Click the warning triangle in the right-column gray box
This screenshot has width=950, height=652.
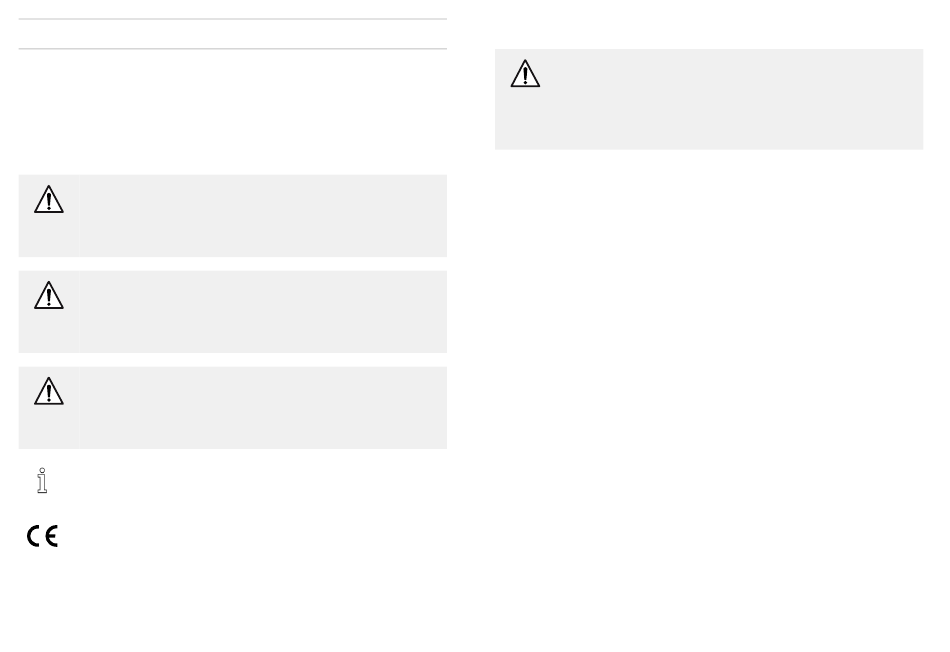click(x=525, y=73)
